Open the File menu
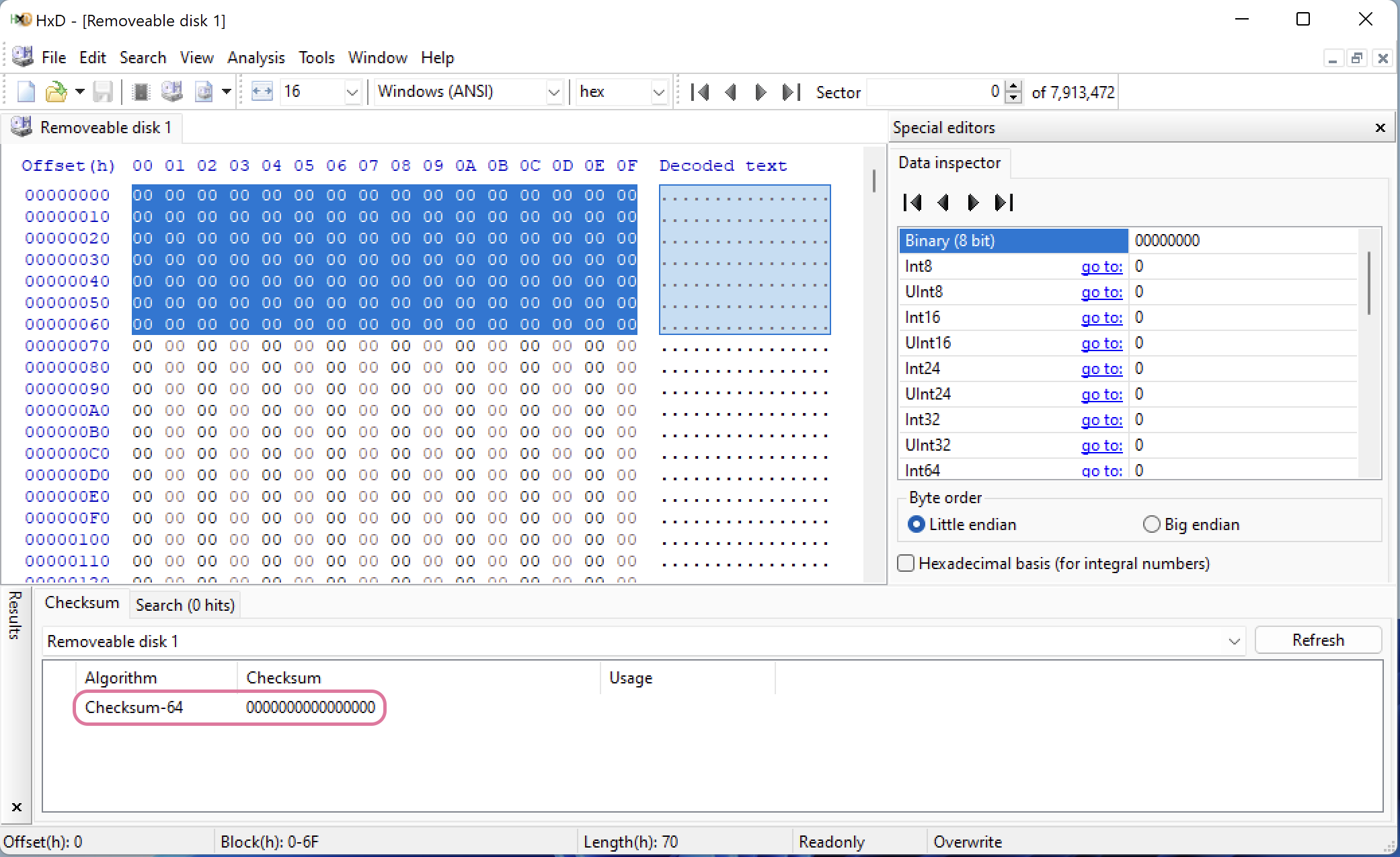1400x857 pixels. [x=54, y=58]
